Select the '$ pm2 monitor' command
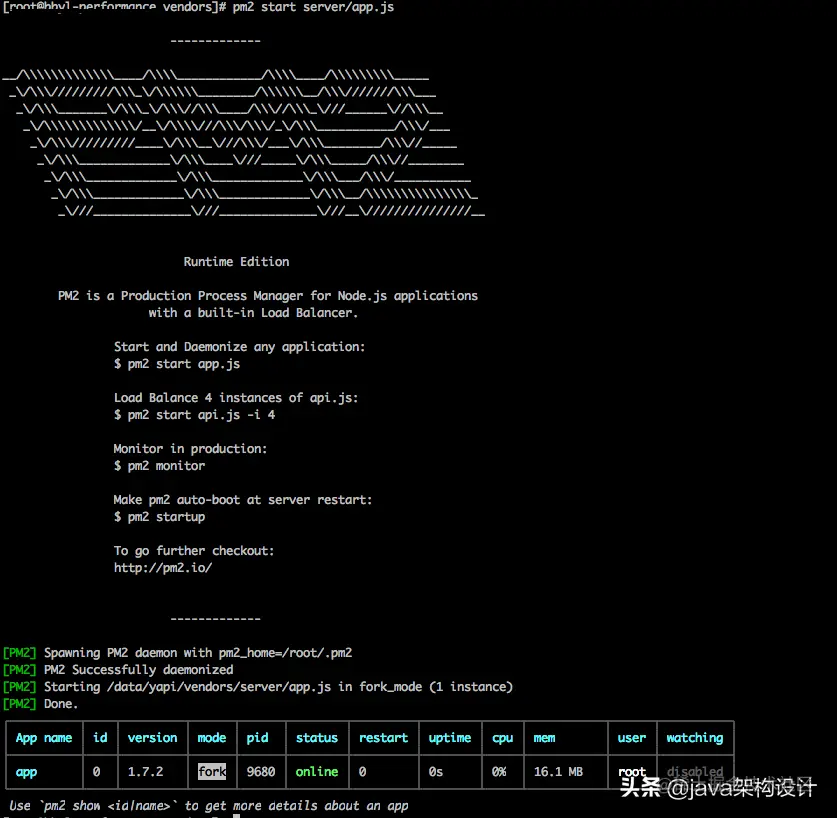Screen dimensions: 837x818 coord(159,466)
